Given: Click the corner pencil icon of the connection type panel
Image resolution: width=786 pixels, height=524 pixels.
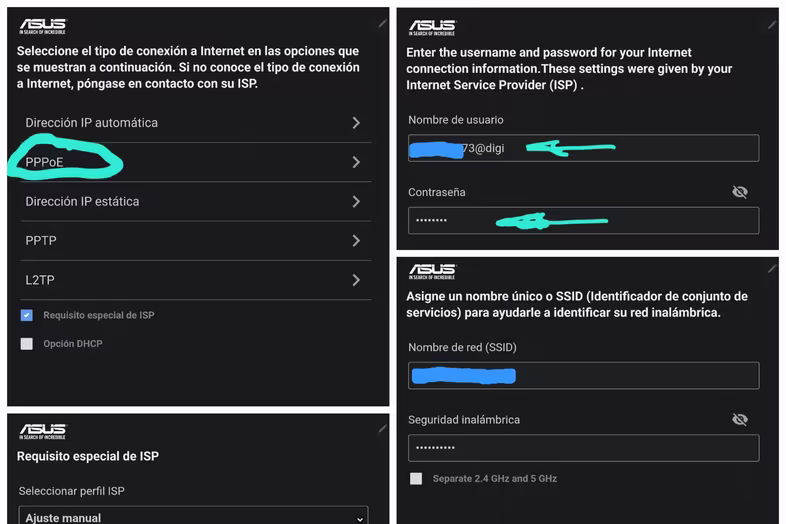Looking at the screenshot, I should 382,23.
